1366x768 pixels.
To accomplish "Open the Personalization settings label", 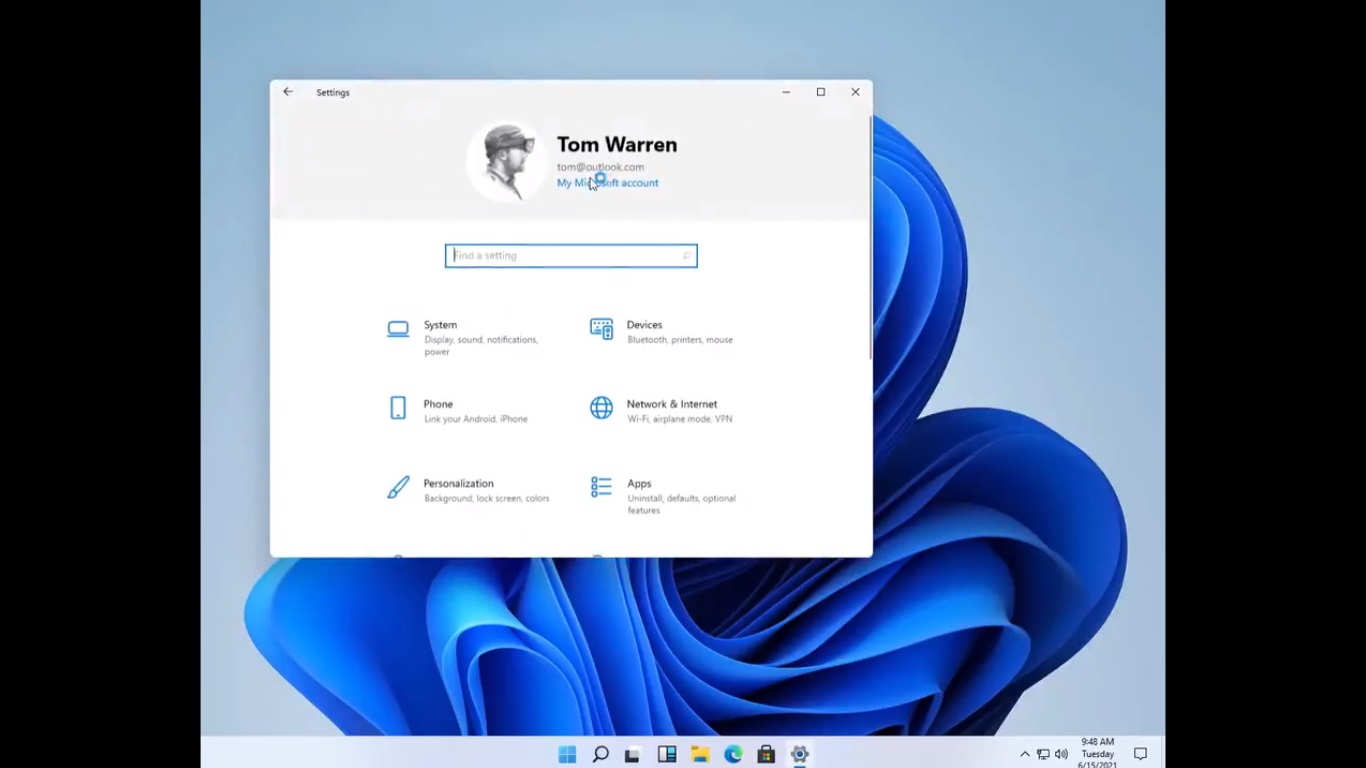I will [458, 483].
